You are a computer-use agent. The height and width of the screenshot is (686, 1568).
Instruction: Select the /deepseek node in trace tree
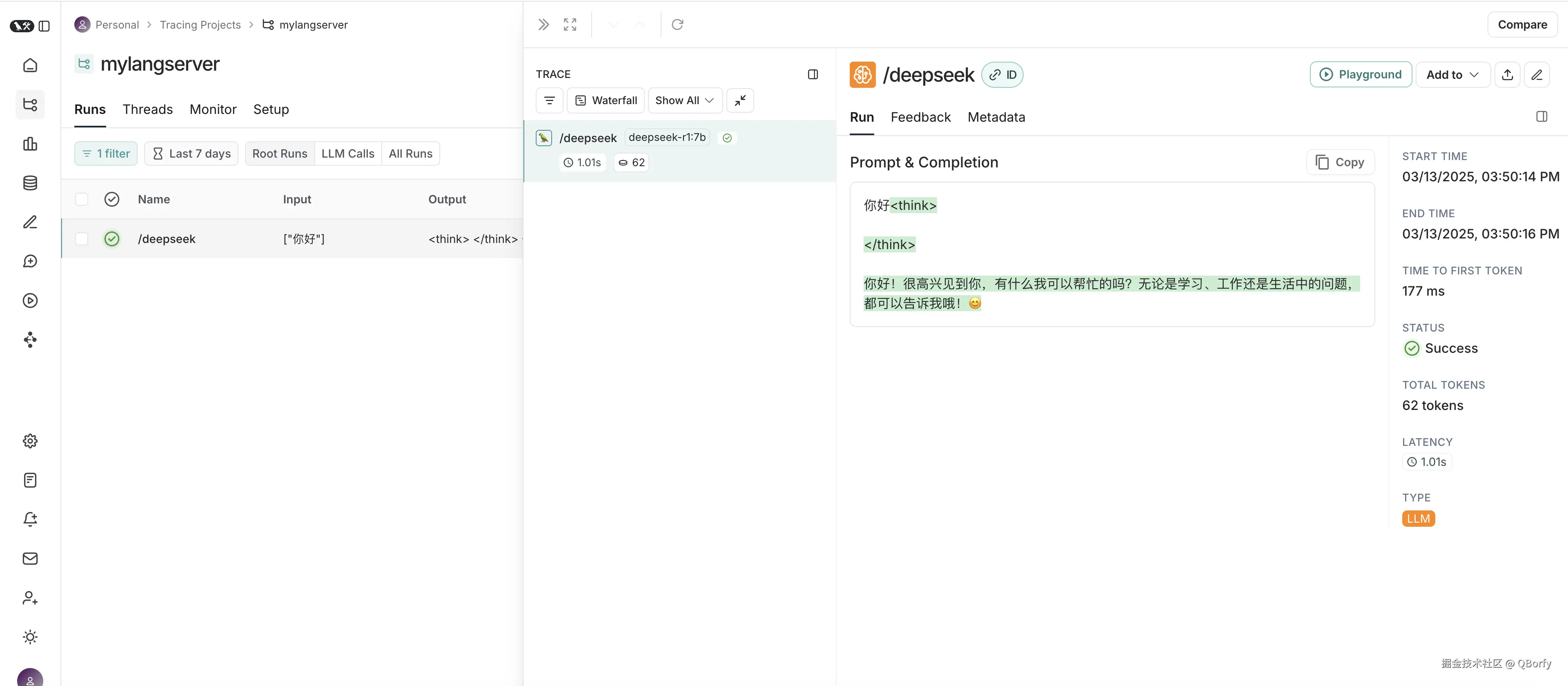click(588, 138)
